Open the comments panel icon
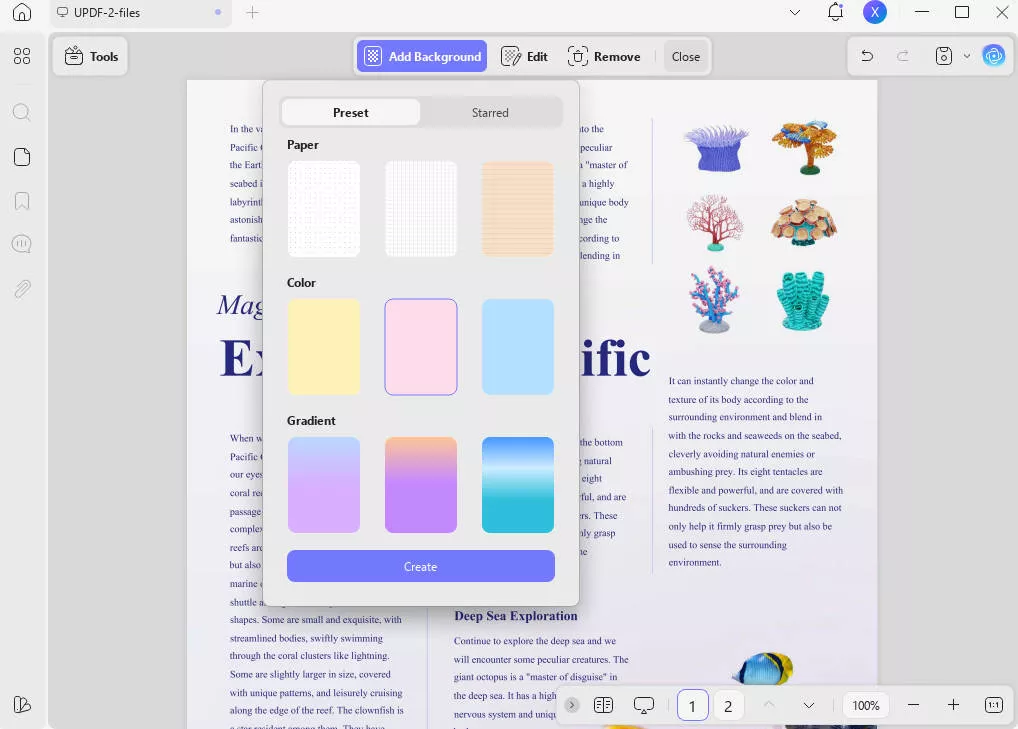This screenshot has width=1018, height=729. pos(22,245)
